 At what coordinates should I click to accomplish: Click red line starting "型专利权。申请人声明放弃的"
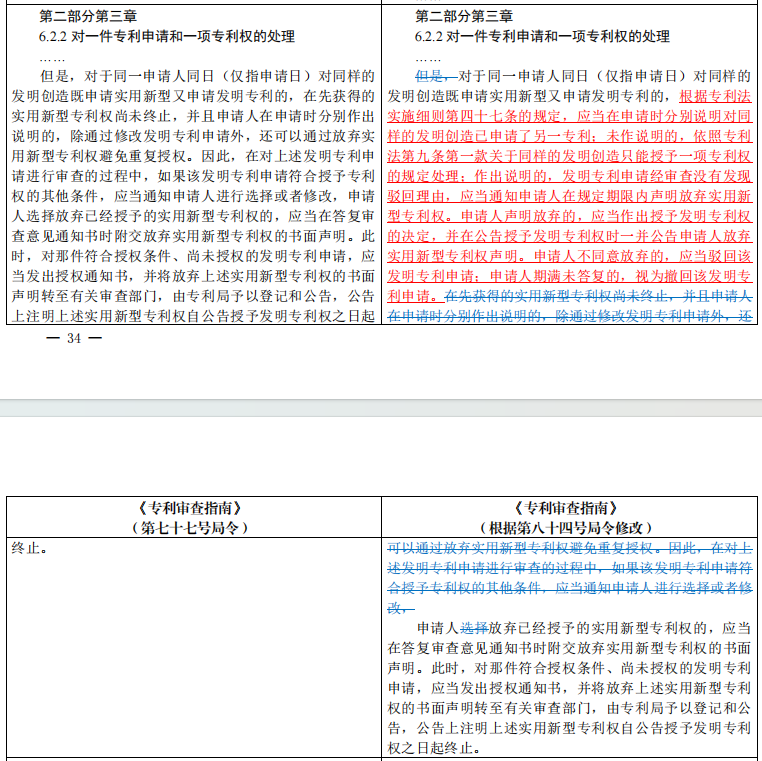(570, 216)
